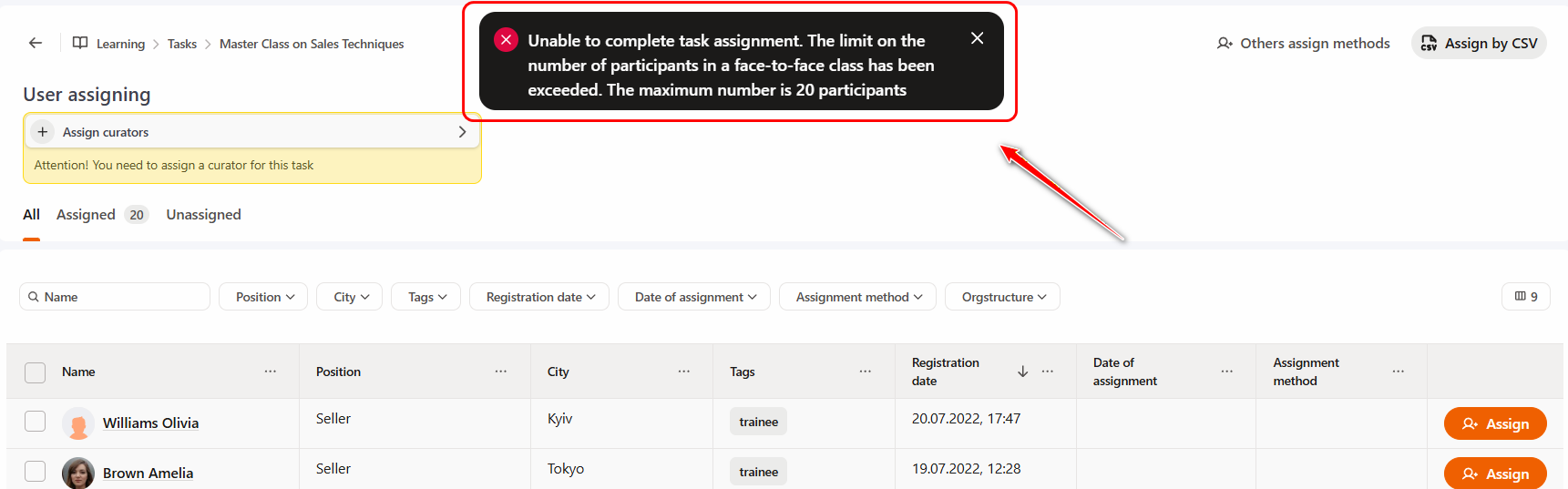This screenshot has width=1568, height=489.
Task: Expand the Orgstructure filter dropdown
Action: tap(1002, 297)
